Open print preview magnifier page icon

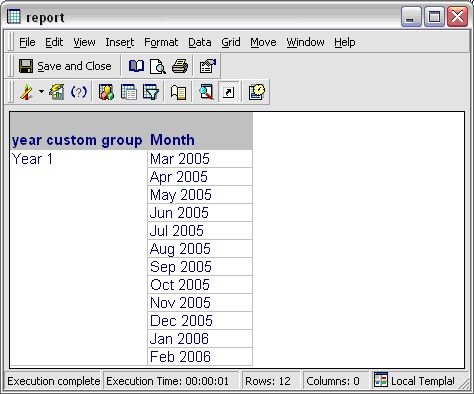158,66
